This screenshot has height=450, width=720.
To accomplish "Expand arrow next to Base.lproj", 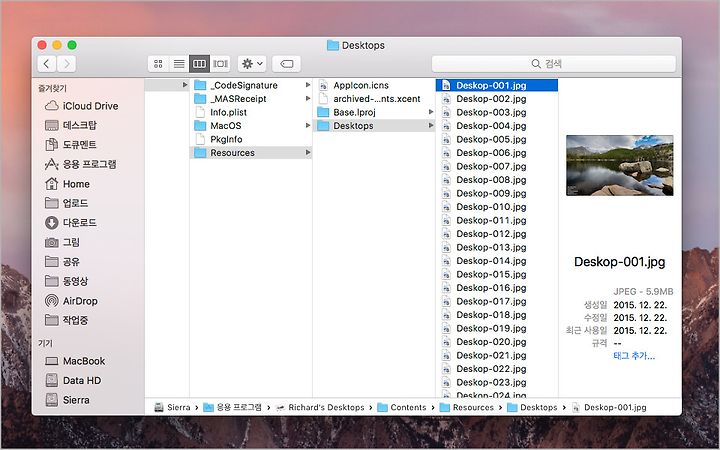I will pyautogui.click(x=431, y=112).
